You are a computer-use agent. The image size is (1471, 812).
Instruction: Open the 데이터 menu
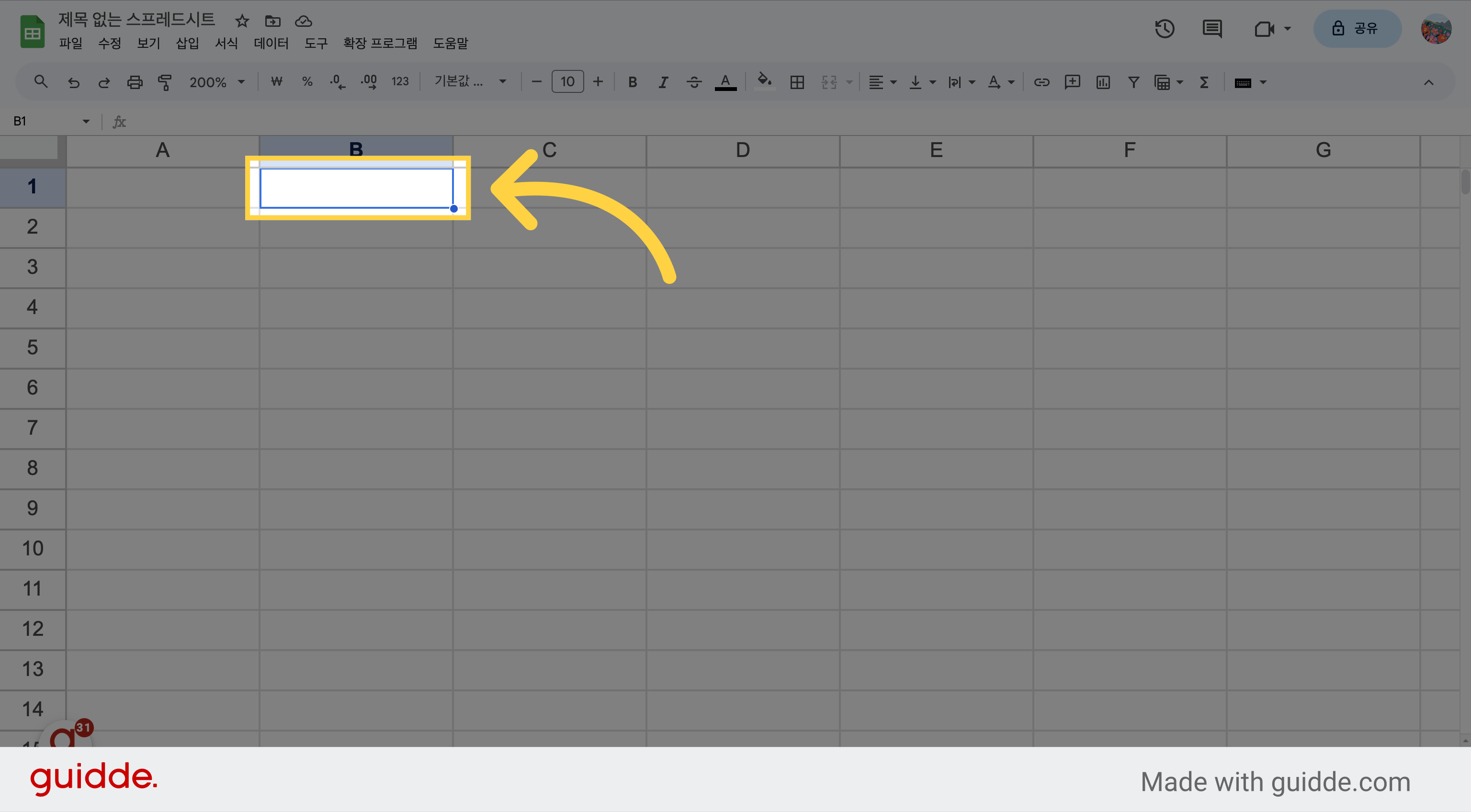pos(271,44)
